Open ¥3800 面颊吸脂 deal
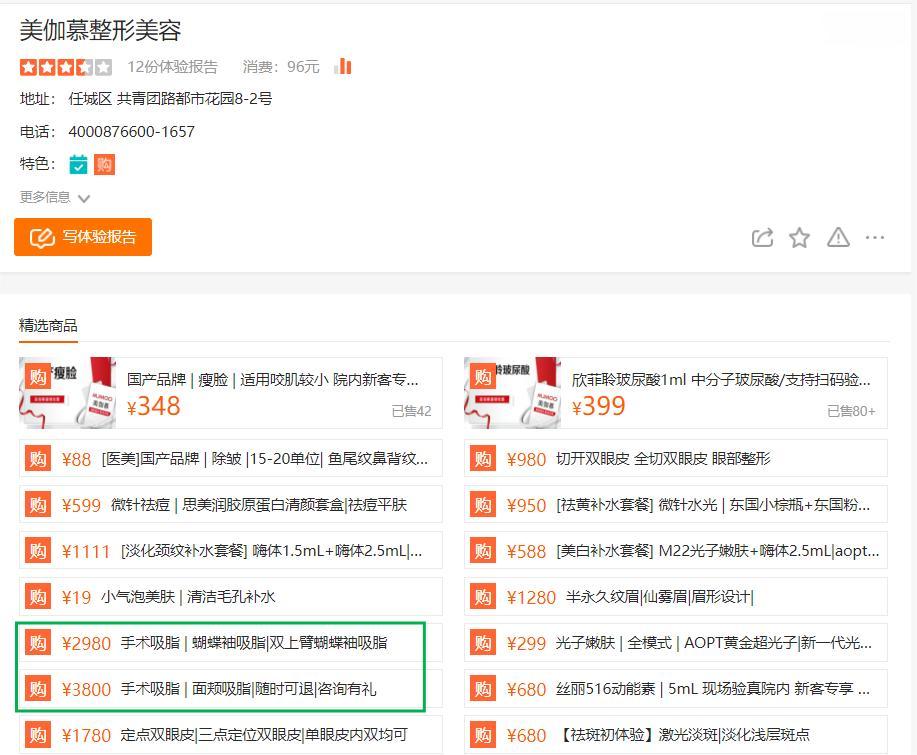The image size is (917, 755). click(248, 689)
